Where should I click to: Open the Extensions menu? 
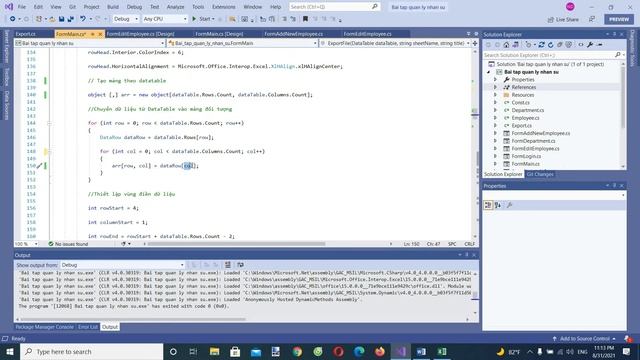coord(224,7)
